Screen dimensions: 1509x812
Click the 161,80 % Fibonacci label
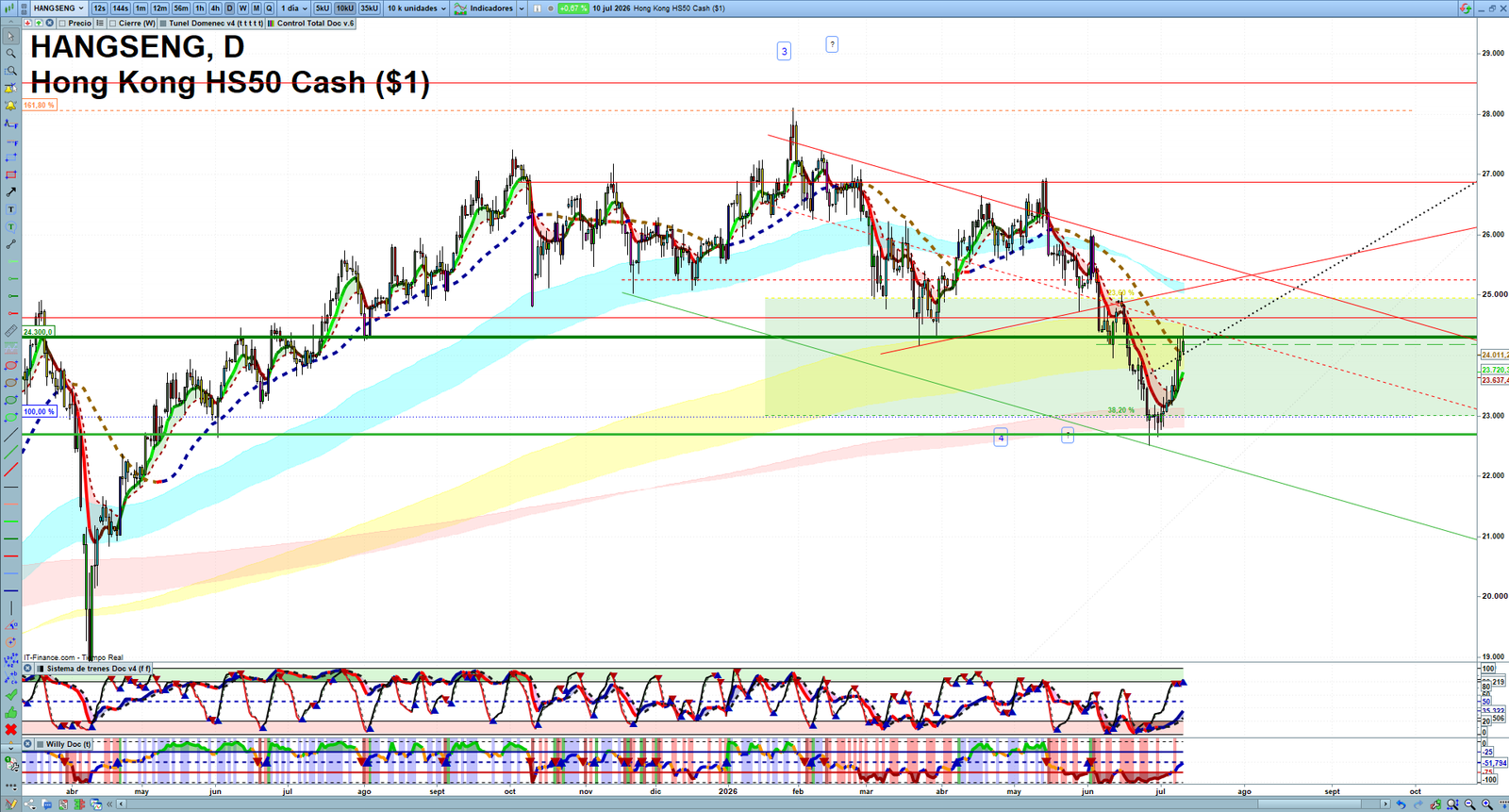39,105
